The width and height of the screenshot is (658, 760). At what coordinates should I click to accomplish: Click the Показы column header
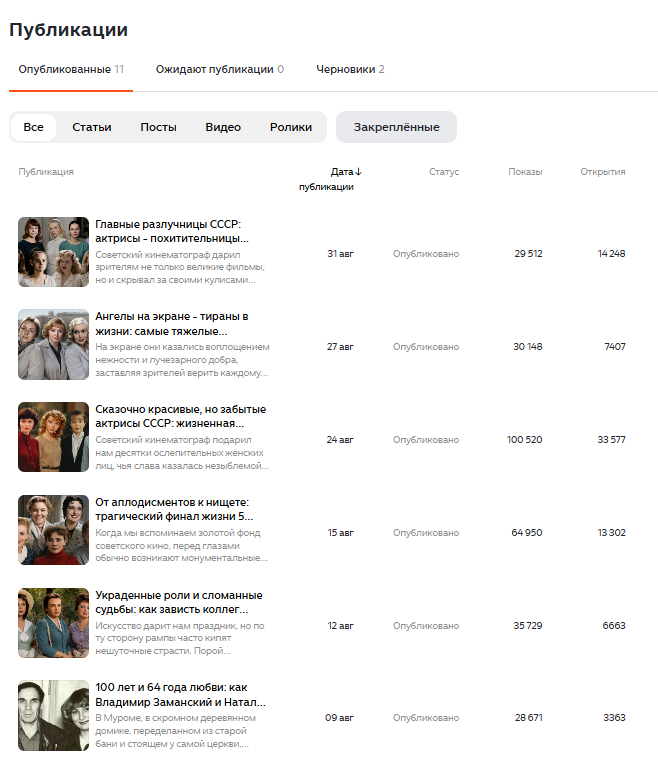pos(525,172)
